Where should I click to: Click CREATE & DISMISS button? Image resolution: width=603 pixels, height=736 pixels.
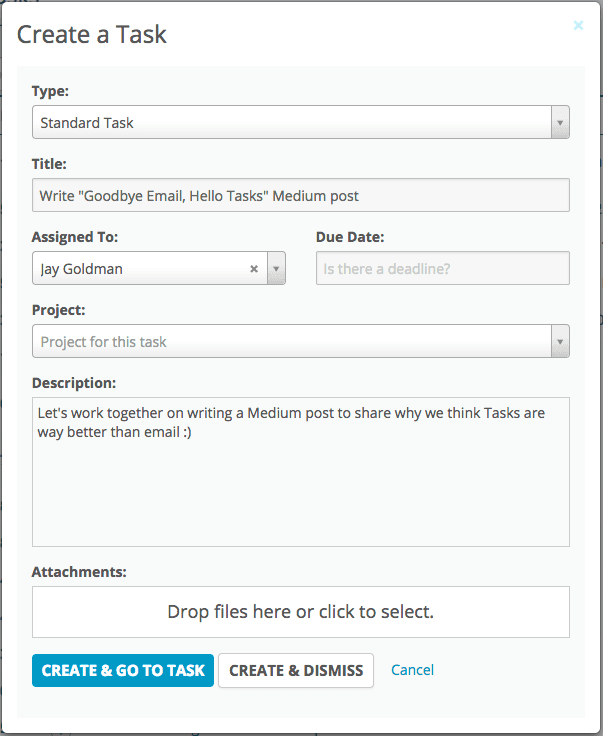pyautogui.click(x=296, y=670)
